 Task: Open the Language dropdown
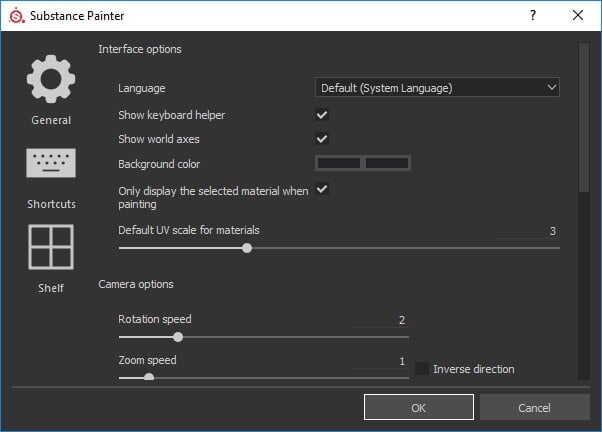[x=437, y=87]
